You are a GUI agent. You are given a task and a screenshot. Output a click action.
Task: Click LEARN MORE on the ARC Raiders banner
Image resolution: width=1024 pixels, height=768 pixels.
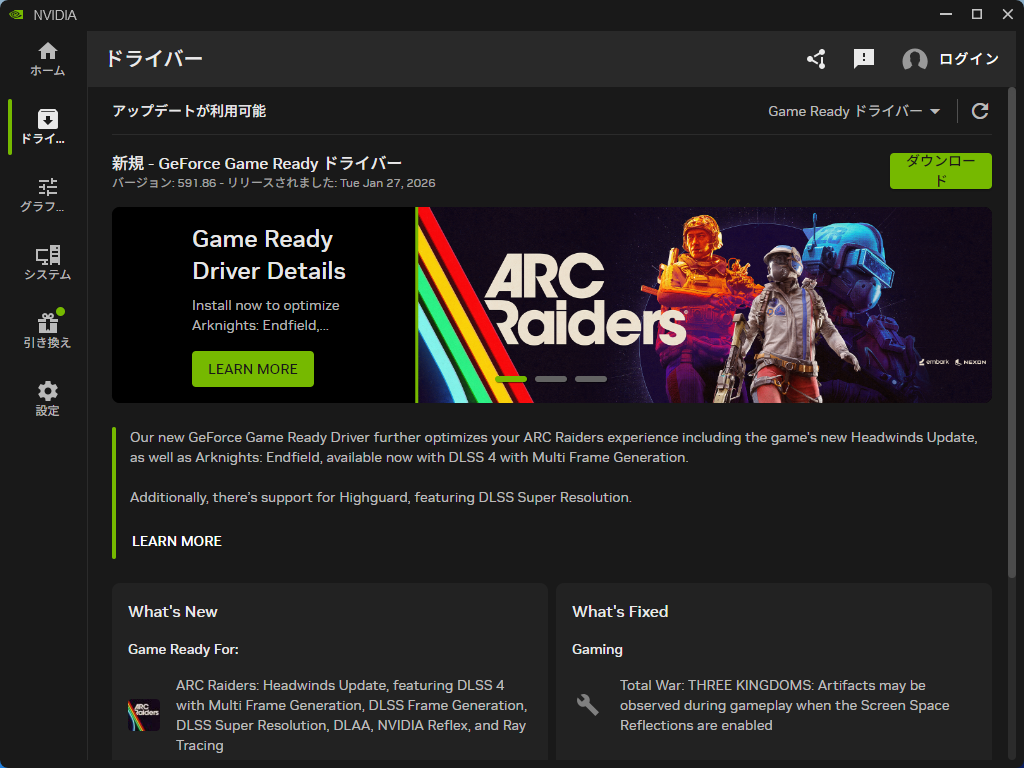tap(252, 369)
